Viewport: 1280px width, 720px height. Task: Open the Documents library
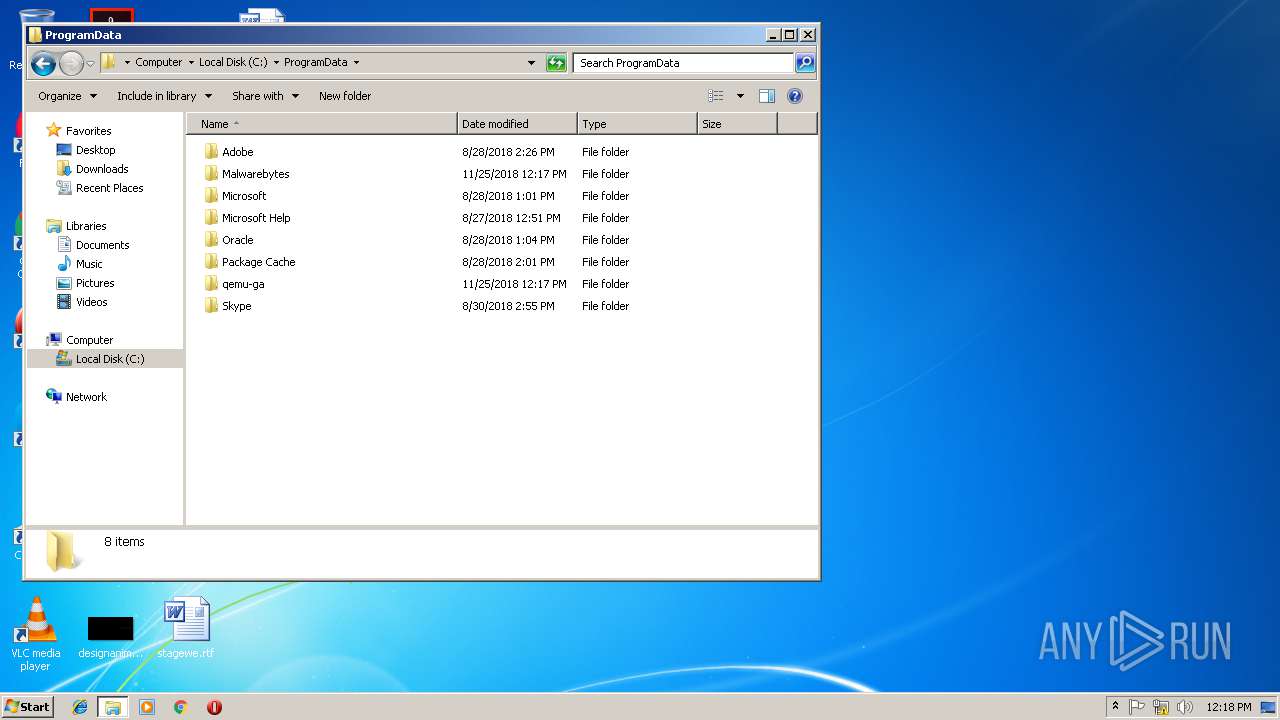click(x=102, y=245)
